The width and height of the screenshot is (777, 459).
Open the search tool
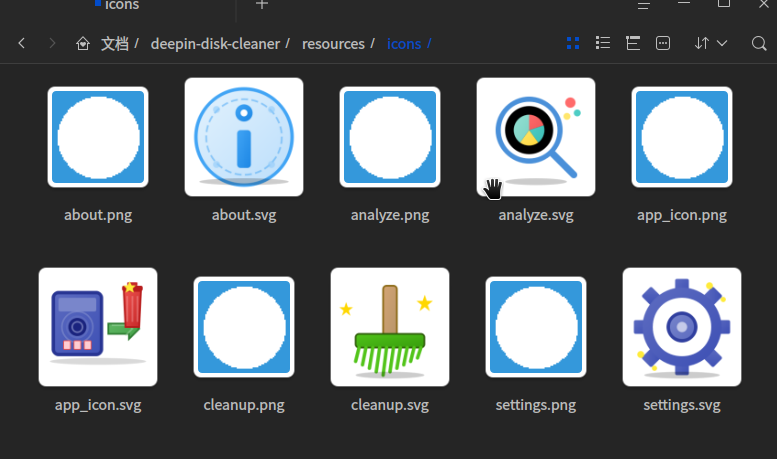click(759, 44)
